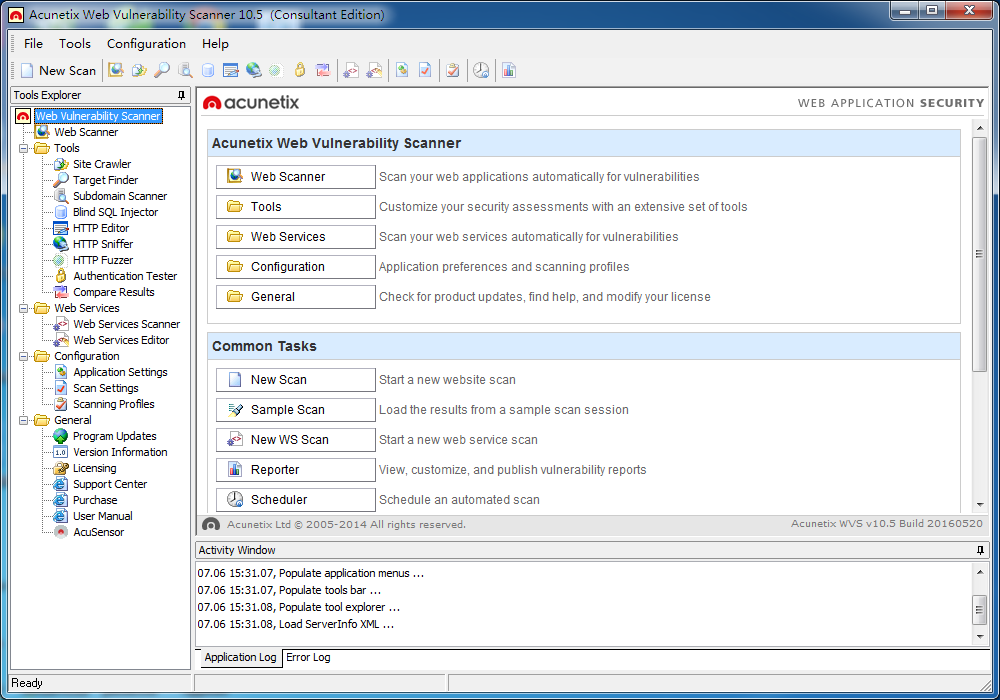Open the Tools menu
Image resolution: width=1000 pixels, height=700 pixels.
tap(75, 43)
